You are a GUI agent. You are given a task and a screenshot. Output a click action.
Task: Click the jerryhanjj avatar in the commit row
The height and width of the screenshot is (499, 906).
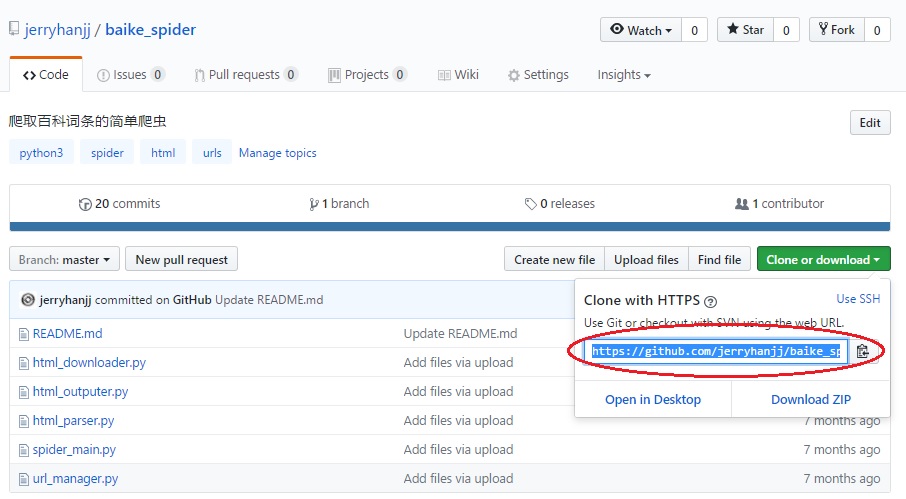pyautogui.click(x=28, y=300)
